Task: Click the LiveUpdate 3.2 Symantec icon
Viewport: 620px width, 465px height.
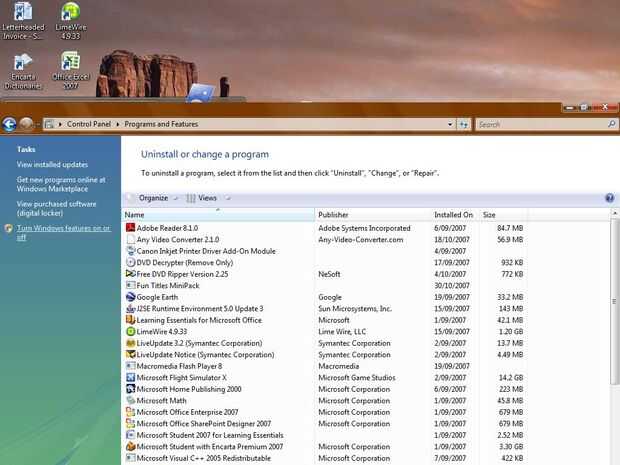Action: [x=130, y=343]
